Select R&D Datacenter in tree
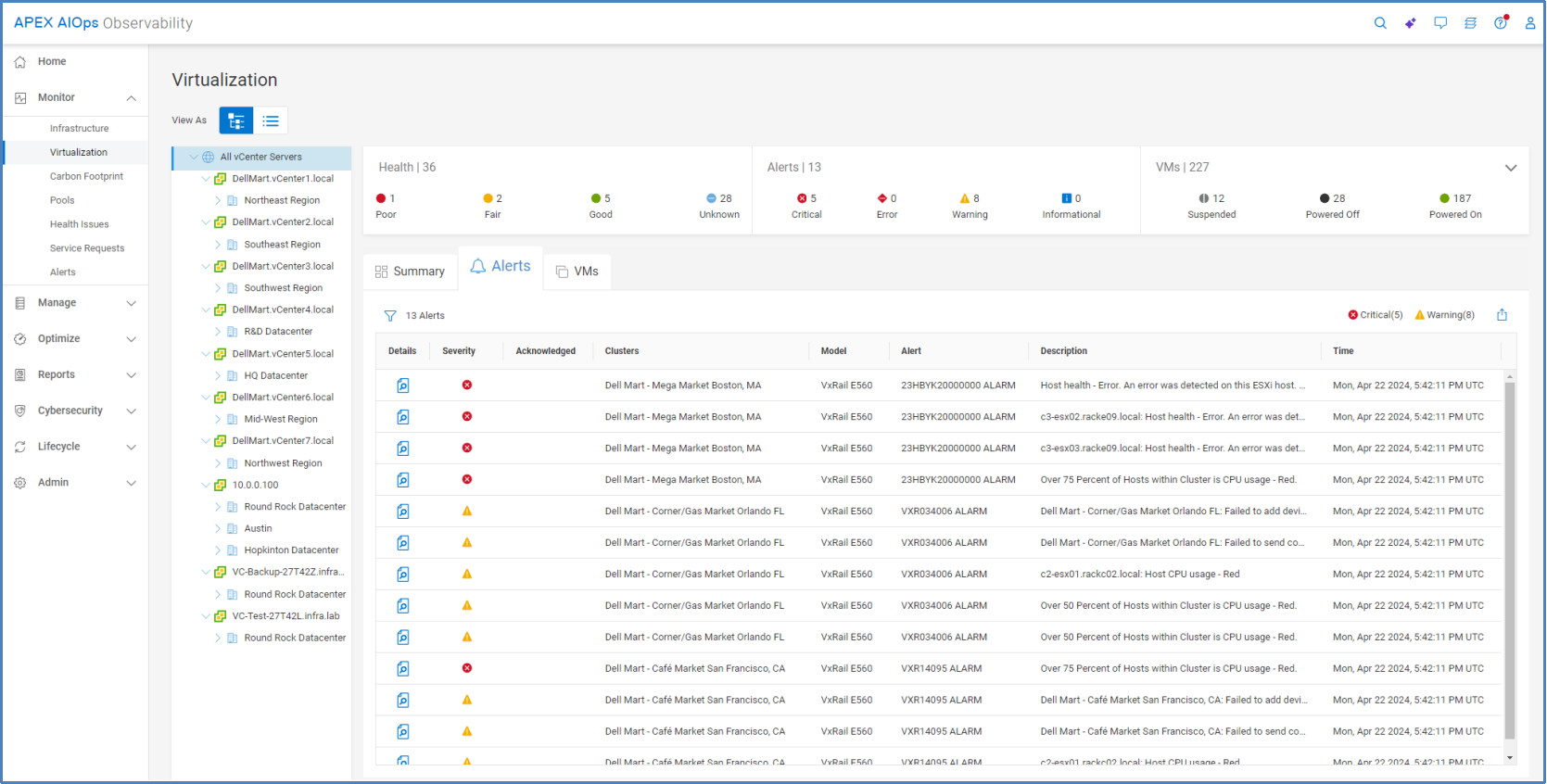 point(278,332)
